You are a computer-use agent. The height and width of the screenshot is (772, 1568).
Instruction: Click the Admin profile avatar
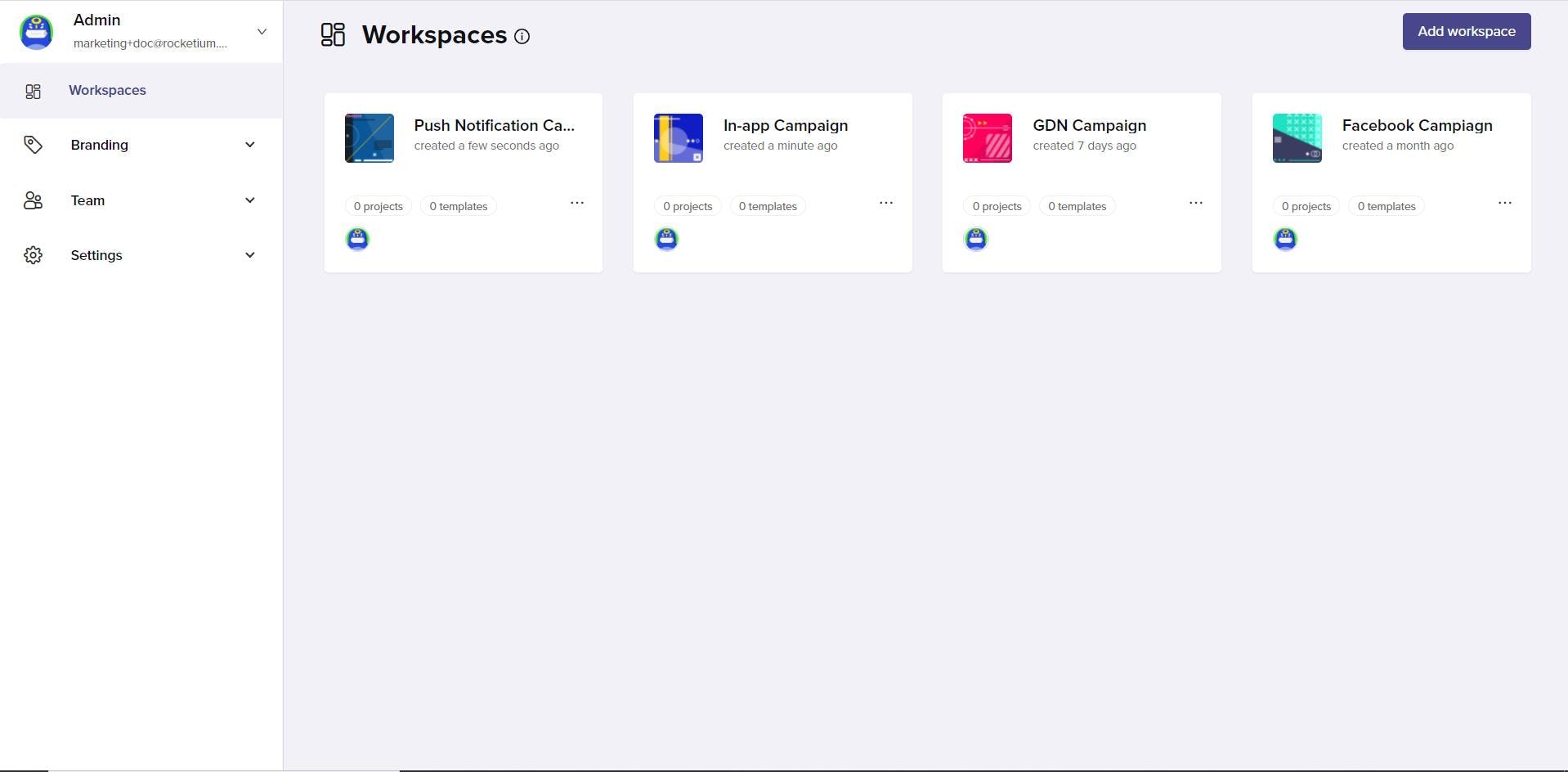point(37,32)
